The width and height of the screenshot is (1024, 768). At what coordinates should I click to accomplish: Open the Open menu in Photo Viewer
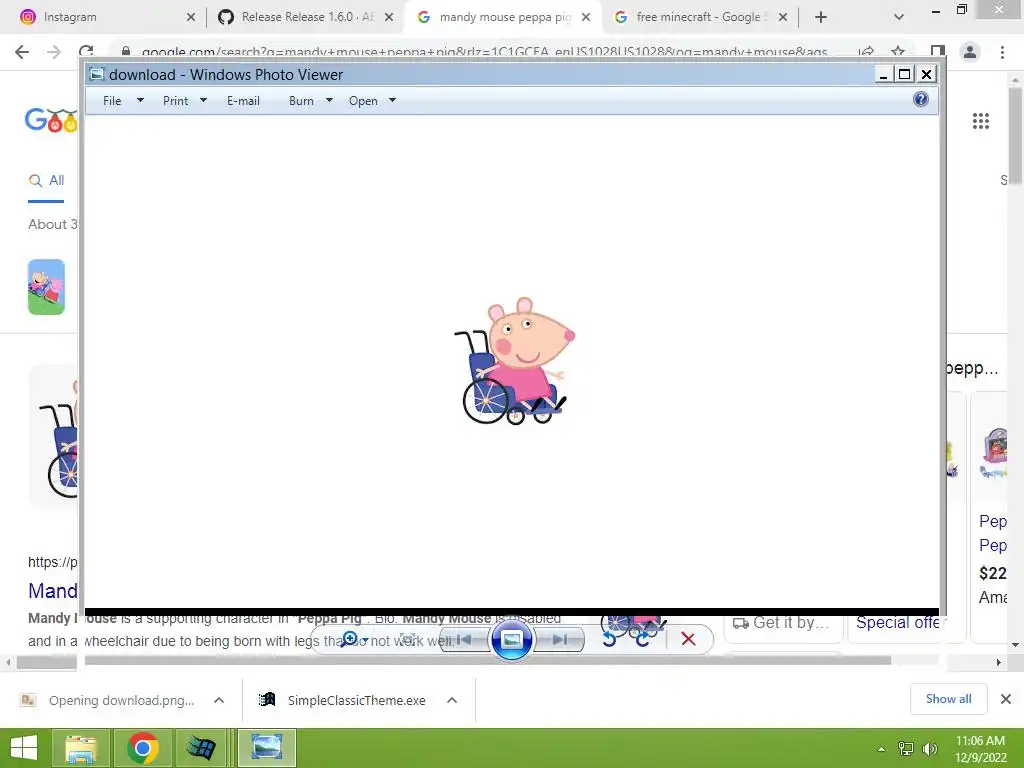click(363, 101)
